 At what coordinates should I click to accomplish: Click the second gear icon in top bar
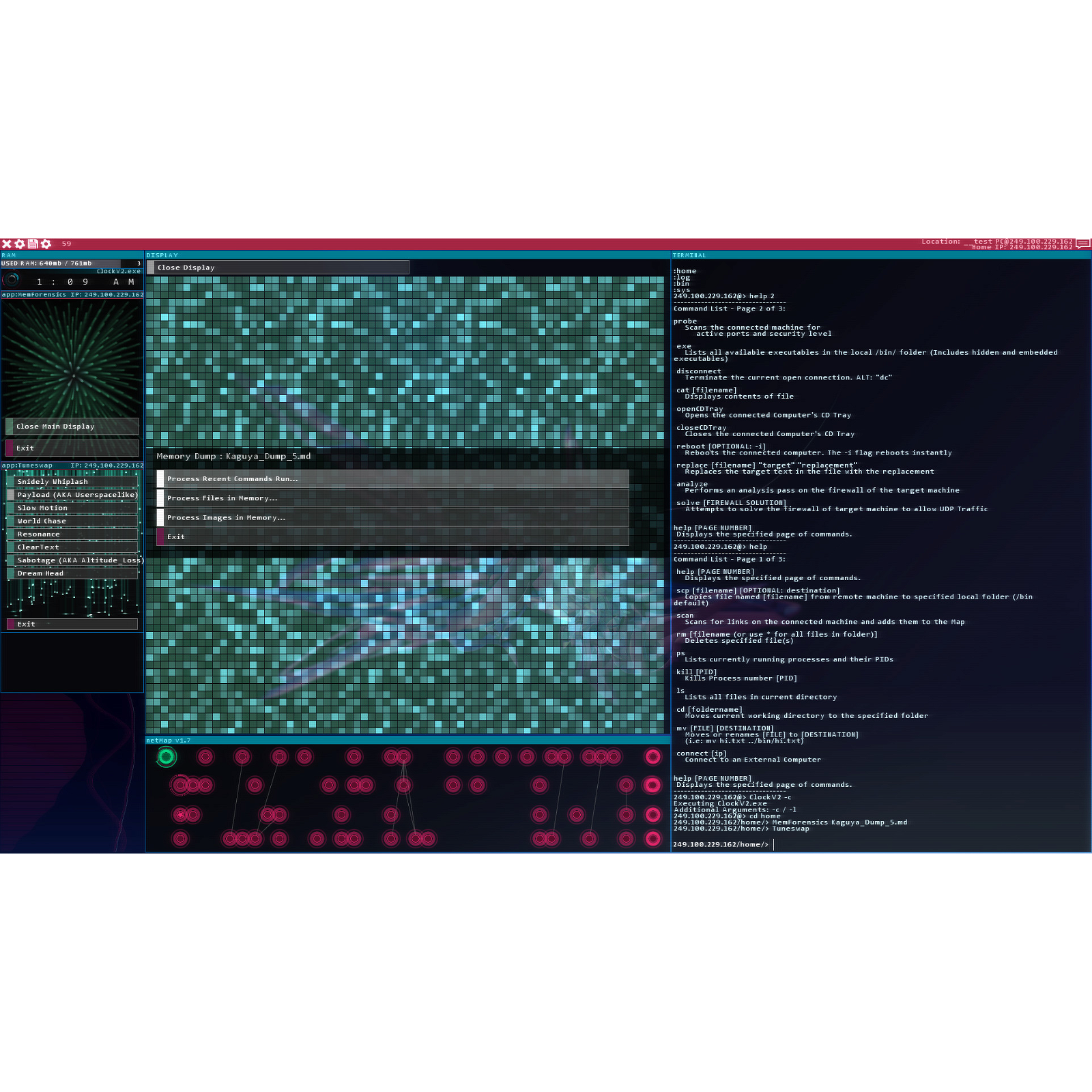pos(46,244)
